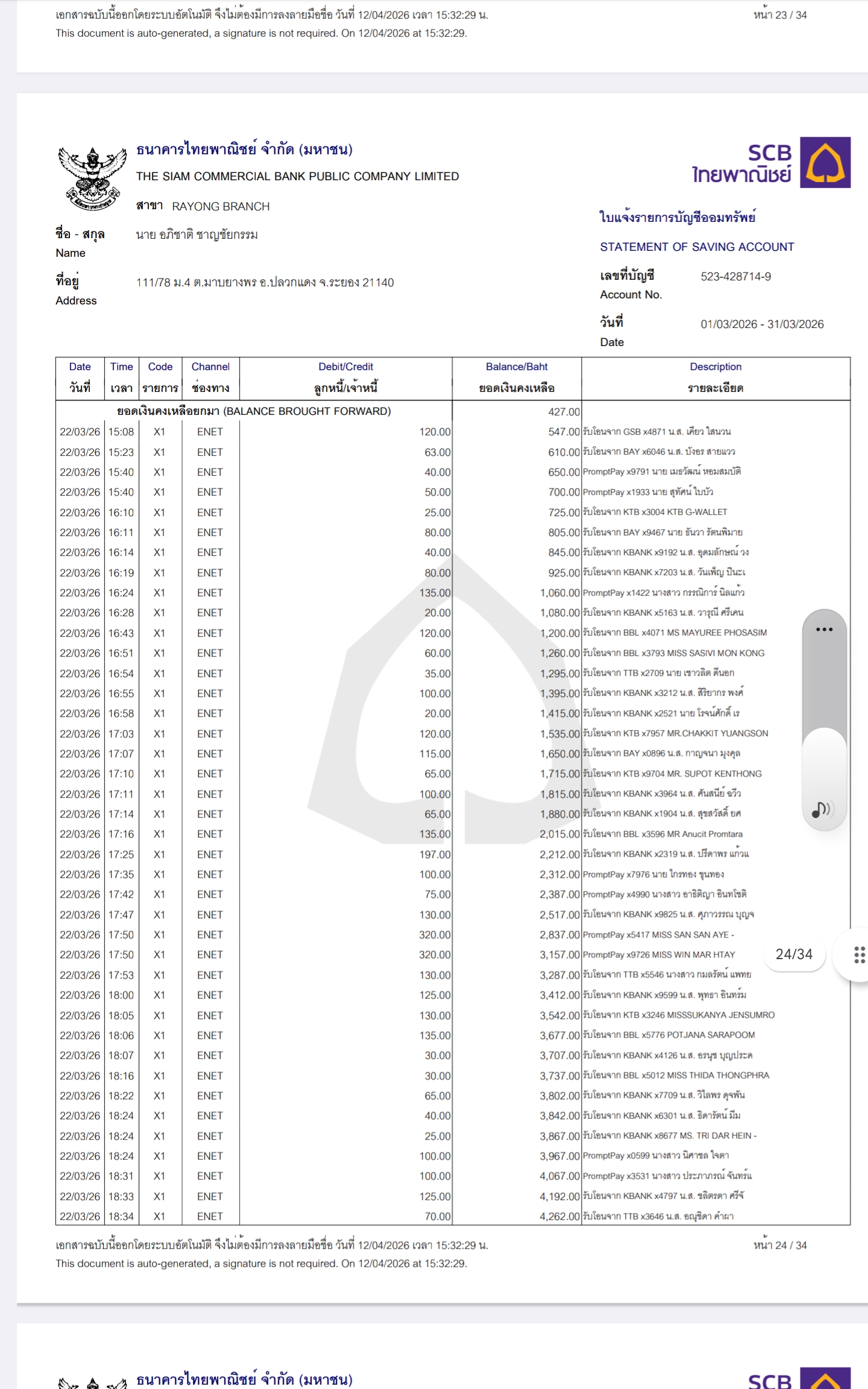Click the Date column header
Screen dimensions: 868x1389
[80, 377]
